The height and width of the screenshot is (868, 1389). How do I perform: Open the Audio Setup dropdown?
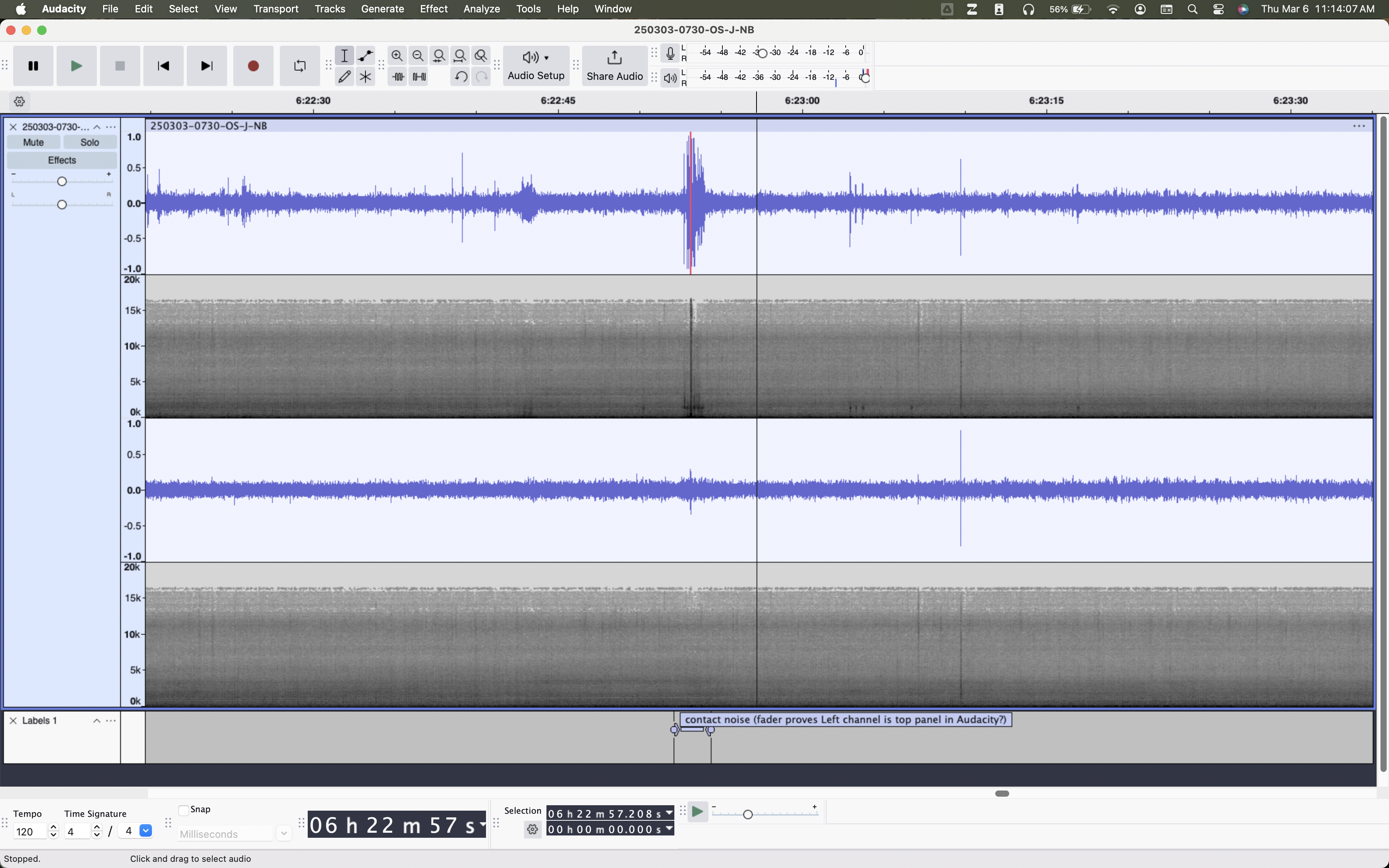[x=536, y=66]
